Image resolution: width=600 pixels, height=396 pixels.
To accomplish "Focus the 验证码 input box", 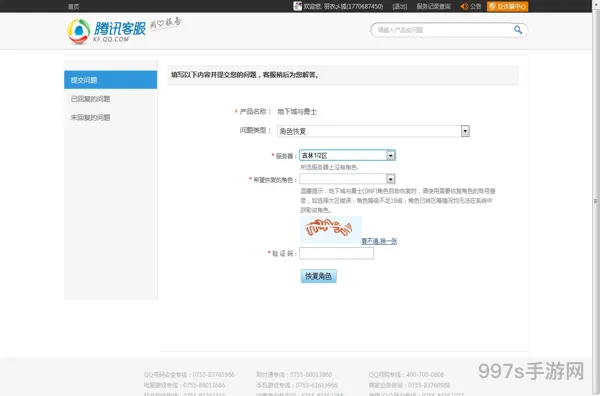I will (337, 253).
